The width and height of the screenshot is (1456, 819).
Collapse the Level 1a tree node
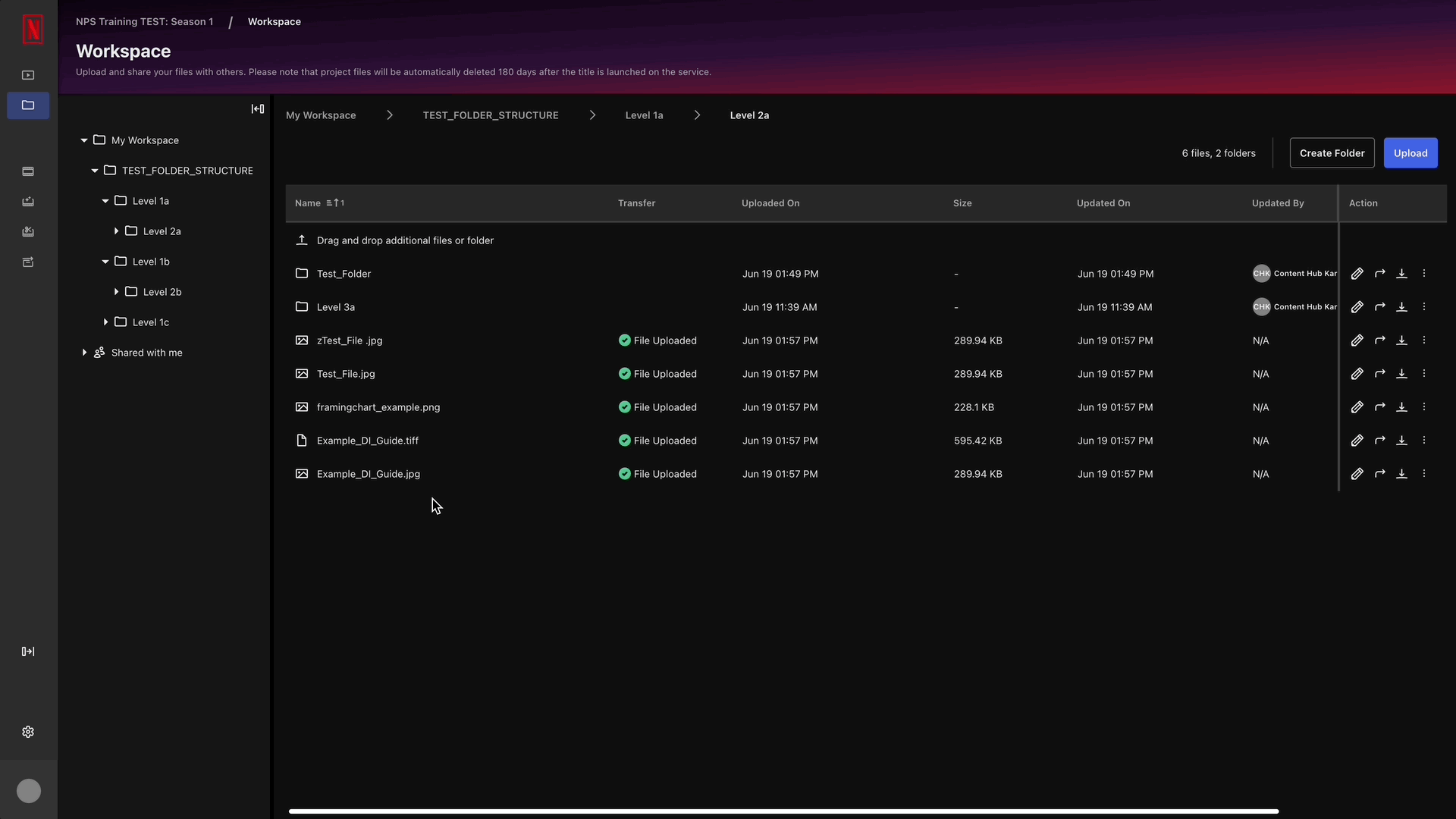[x=105, y=201]
